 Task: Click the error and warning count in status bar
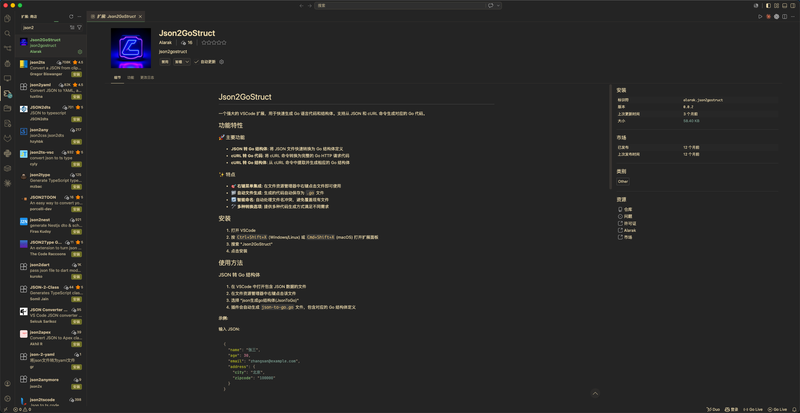click(x=21, y=409)
